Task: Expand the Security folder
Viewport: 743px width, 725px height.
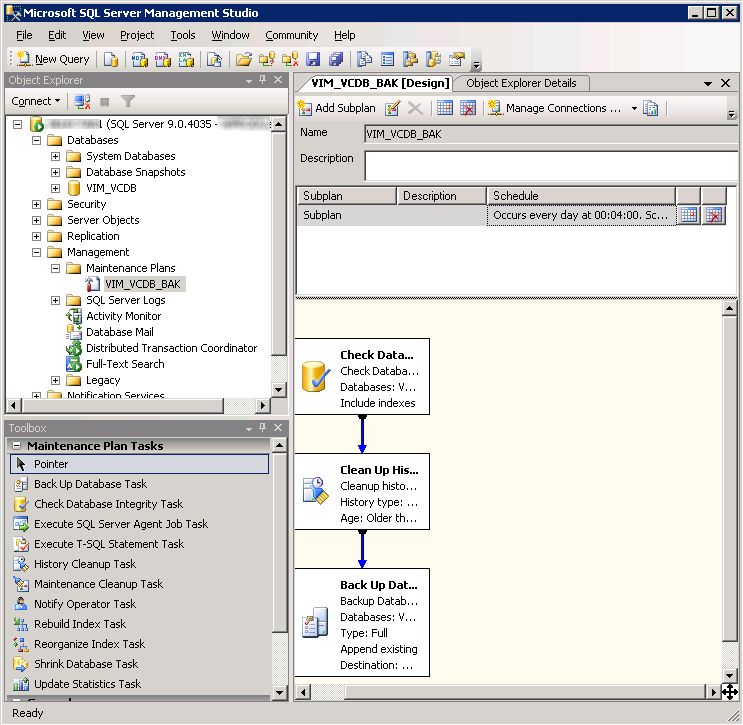Action: [36, 204]
